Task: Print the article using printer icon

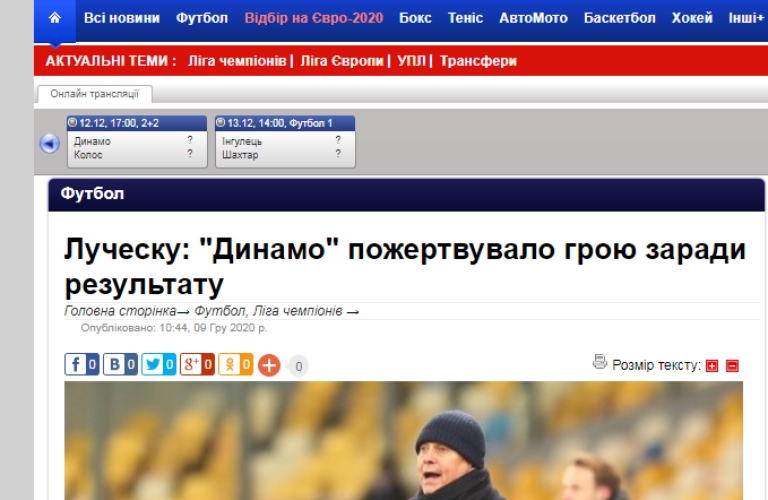Action: click(x=600, y=362)
